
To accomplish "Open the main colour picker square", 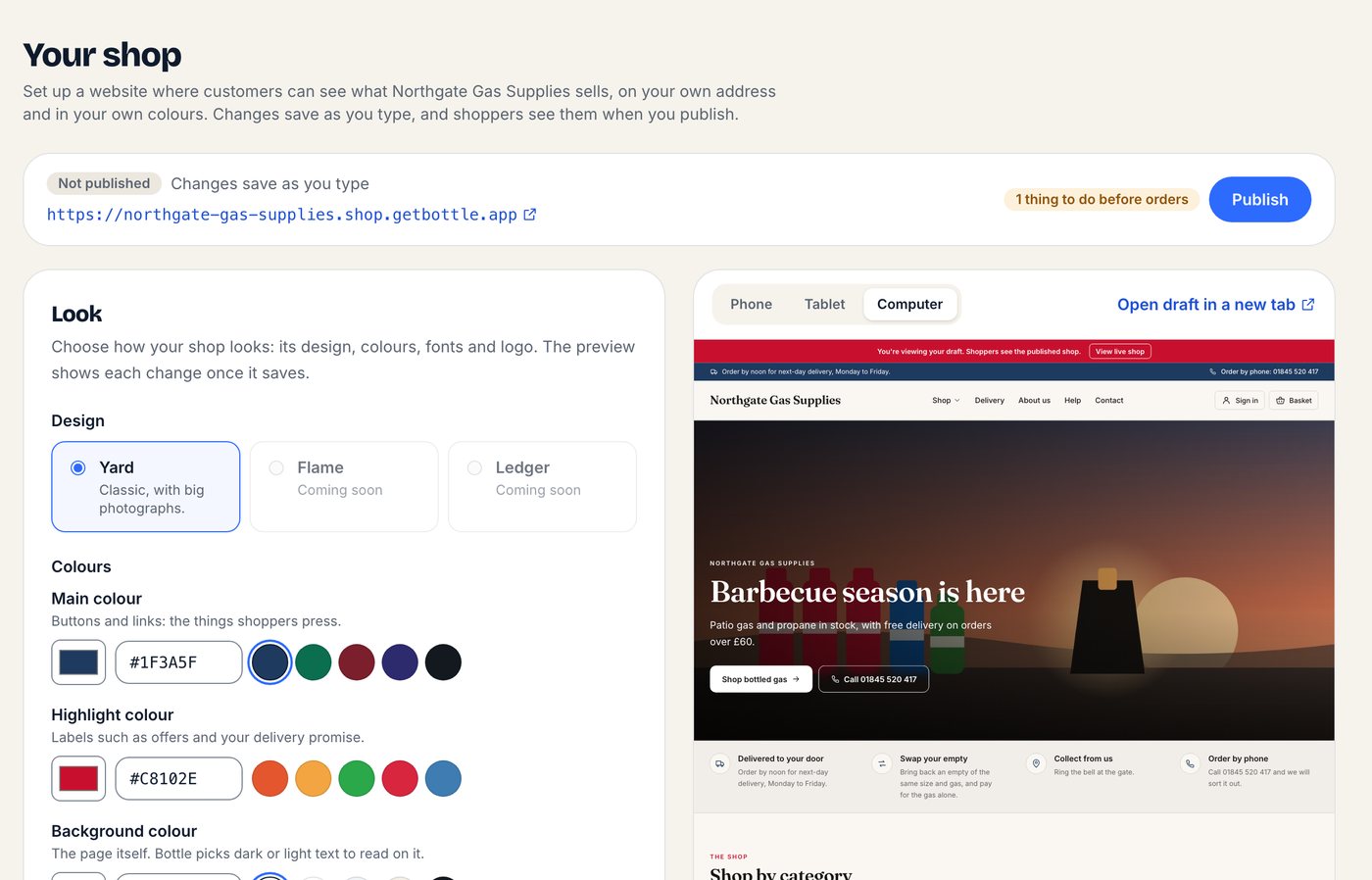I will coord(78,662).
